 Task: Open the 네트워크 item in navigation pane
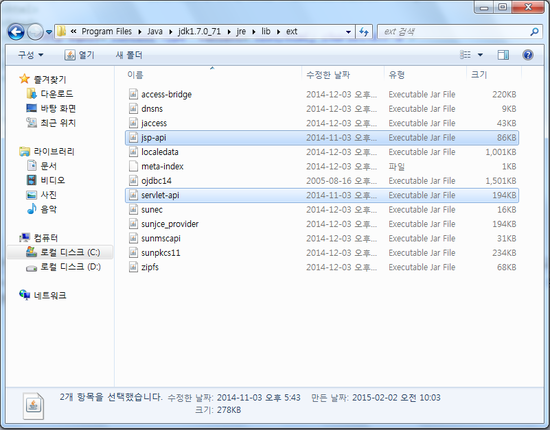click(x=50, y=295)
